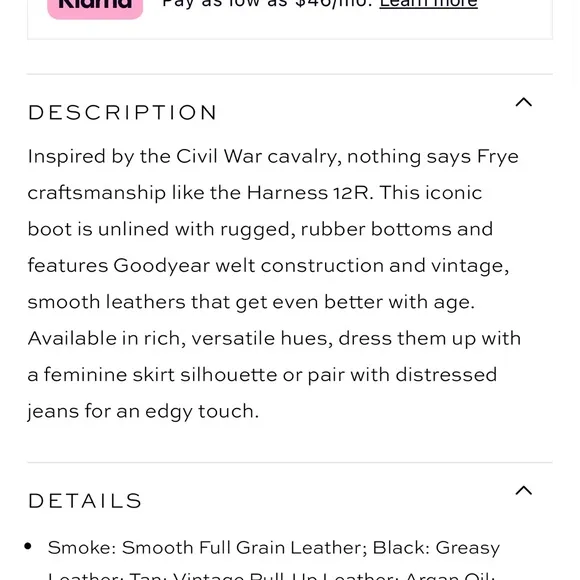Click the word Frye in description
The height and width of the screenshot is (580, 580).
pos(498,157)
